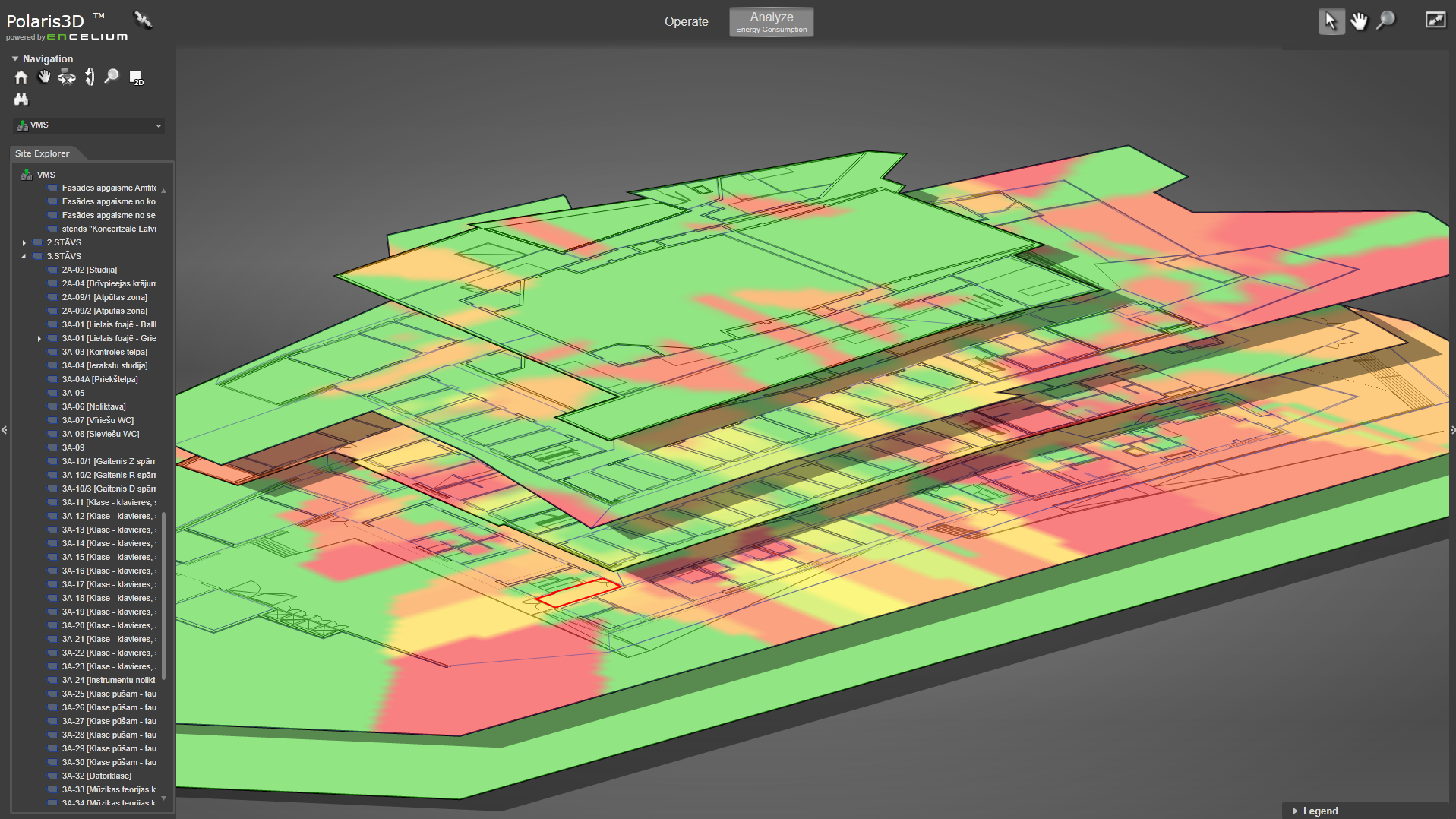The image size is (1456, 819).
Task: Select the orbit rotate navigation tool
Action: tap(67, 77)
